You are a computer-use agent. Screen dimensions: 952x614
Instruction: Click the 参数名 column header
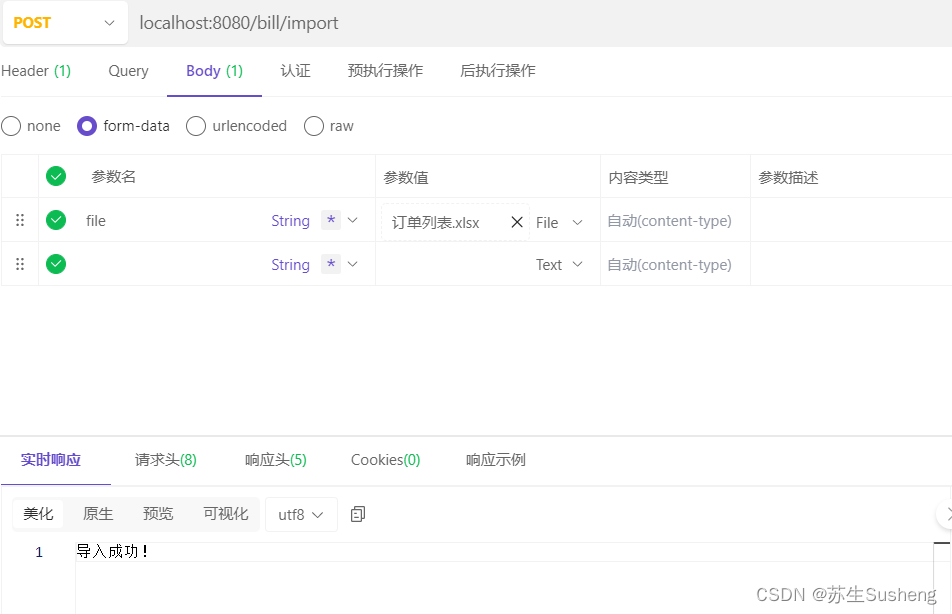pyautogui.click(x=114, y=177)
